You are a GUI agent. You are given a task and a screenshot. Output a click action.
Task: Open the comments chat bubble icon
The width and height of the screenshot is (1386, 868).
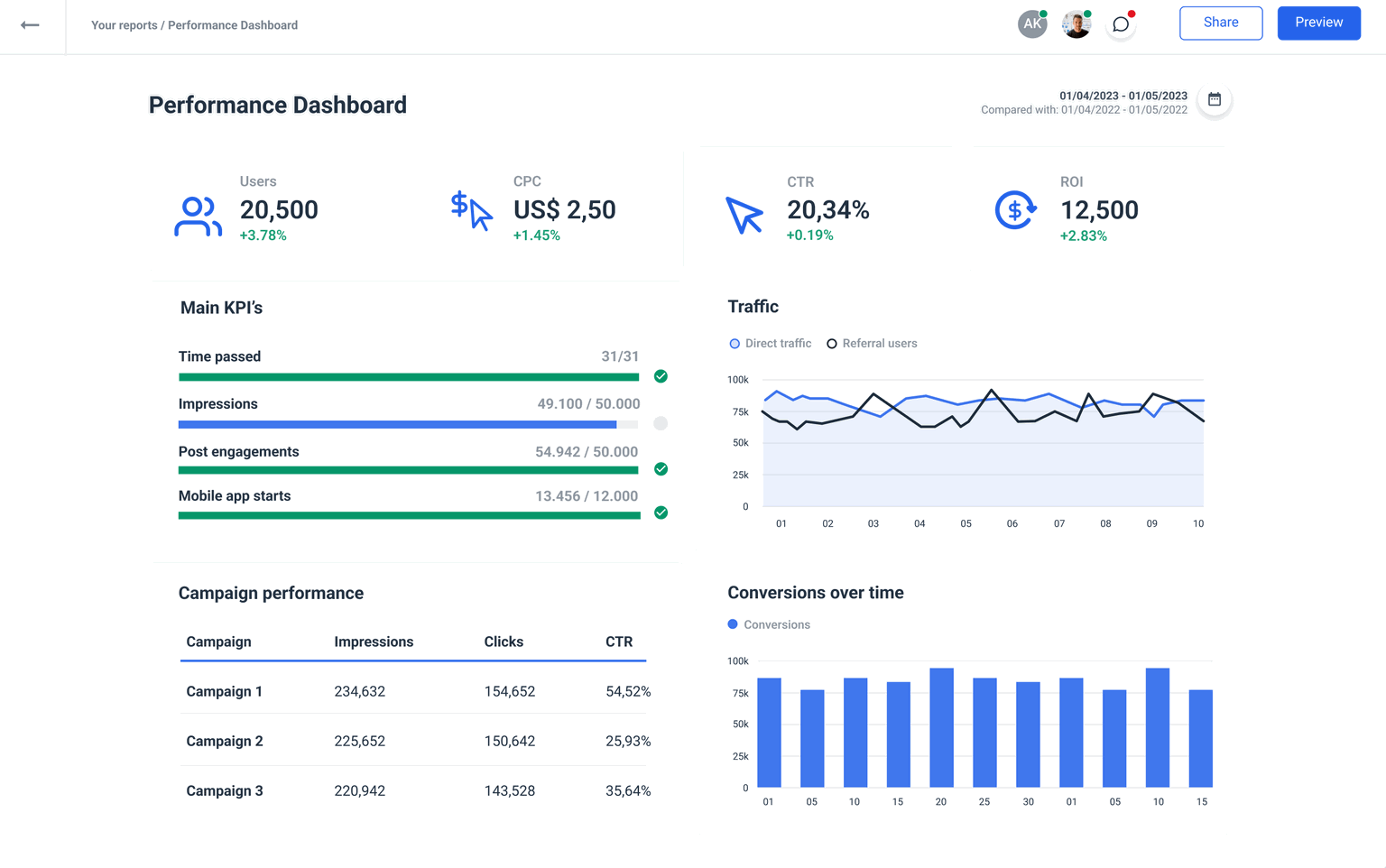(x=1121, y=23)
